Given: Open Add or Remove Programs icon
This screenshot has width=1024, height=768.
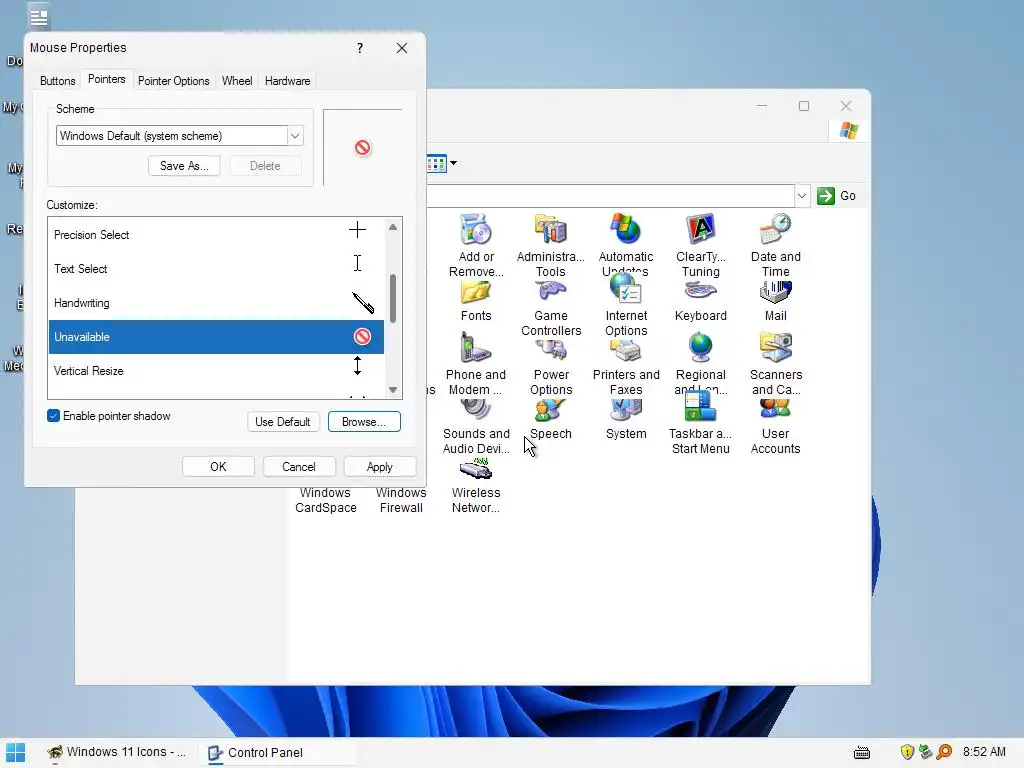Looking at the screenshot, I should pyautogui.click(x=476, y=230).
